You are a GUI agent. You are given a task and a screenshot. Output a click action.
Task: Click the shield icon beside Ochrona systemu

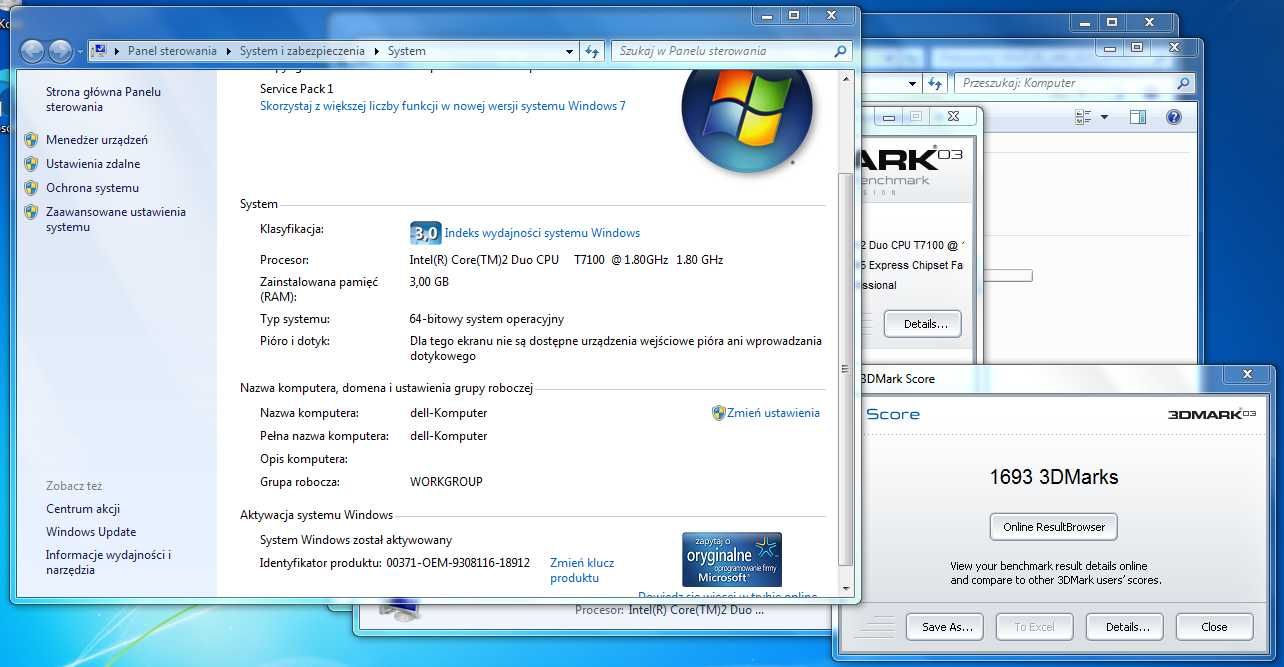tap(31, 188)
